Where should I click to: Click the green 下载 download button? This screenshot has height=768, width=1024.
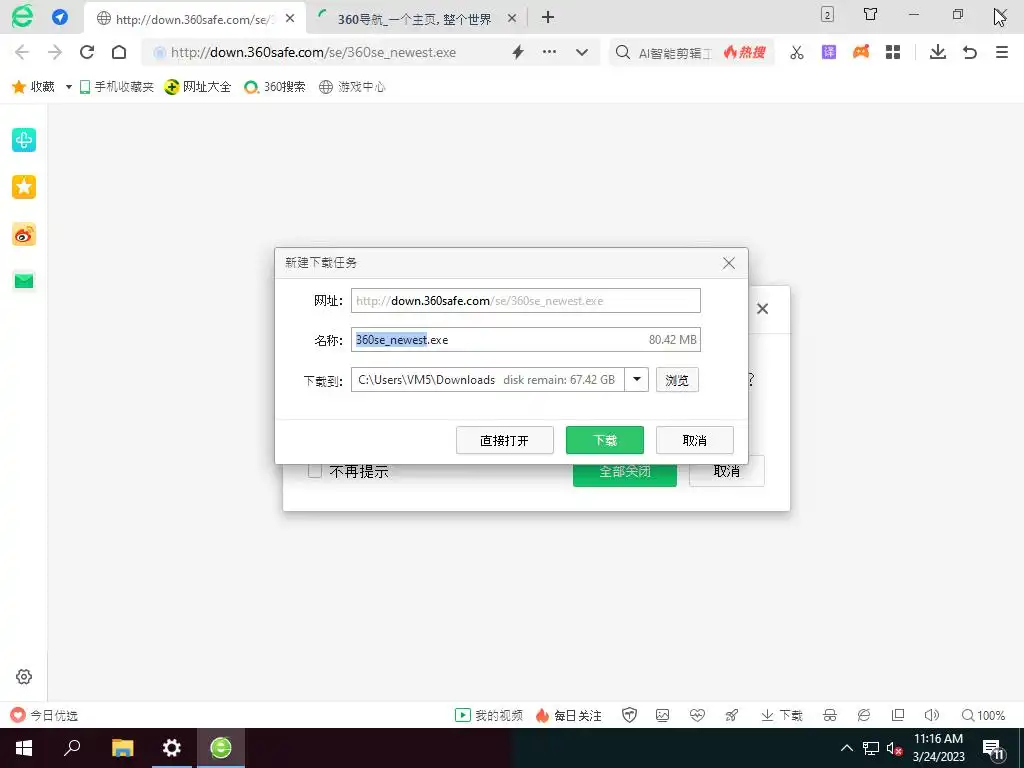605,440
